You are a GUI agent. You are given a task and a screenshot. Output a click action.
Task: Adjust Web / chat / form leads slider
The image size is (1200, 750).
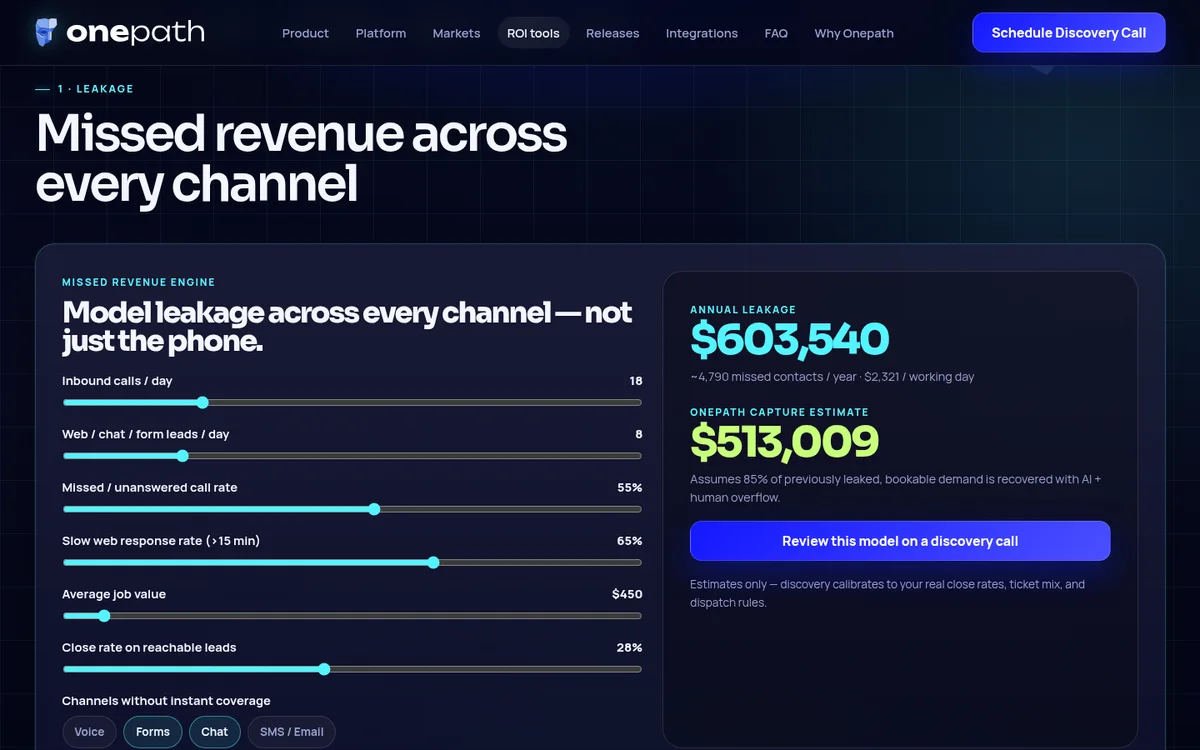(x=352, y=455)
